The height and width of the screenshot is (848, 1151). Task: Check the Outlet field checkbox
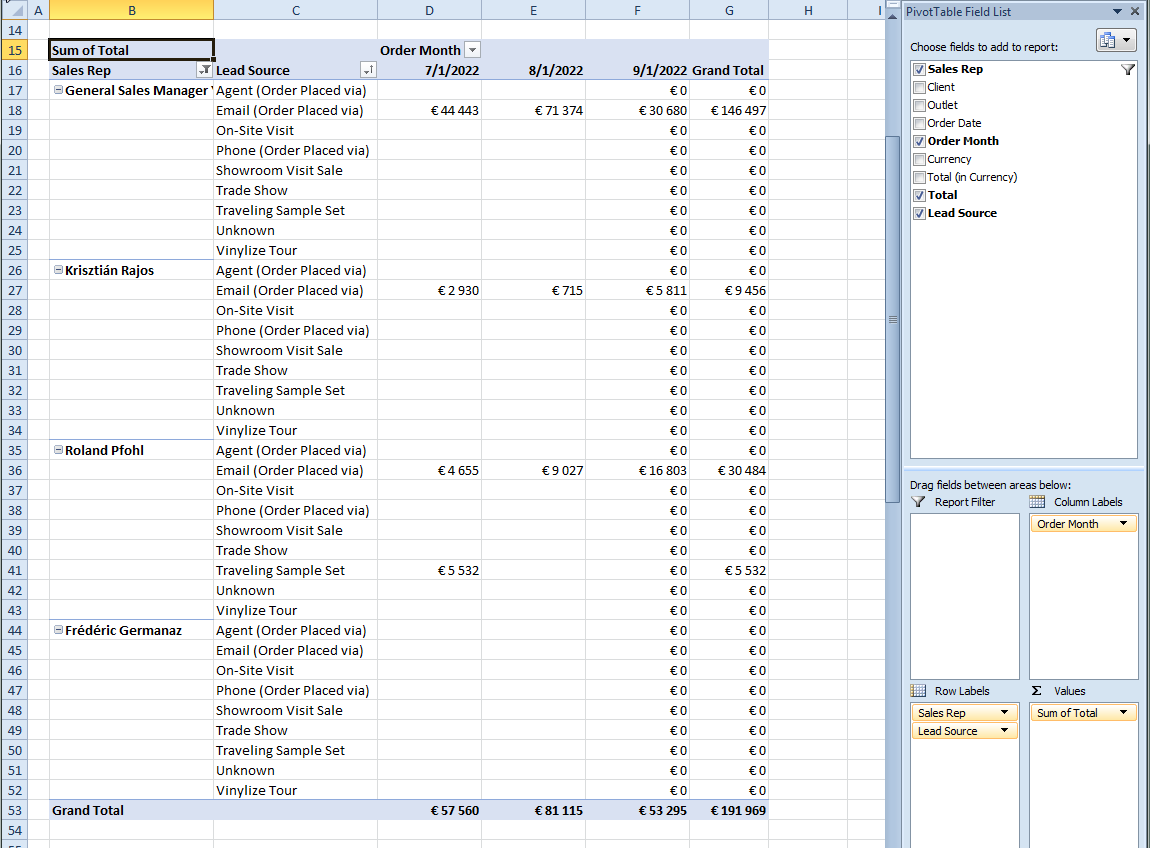click(919, 105)
